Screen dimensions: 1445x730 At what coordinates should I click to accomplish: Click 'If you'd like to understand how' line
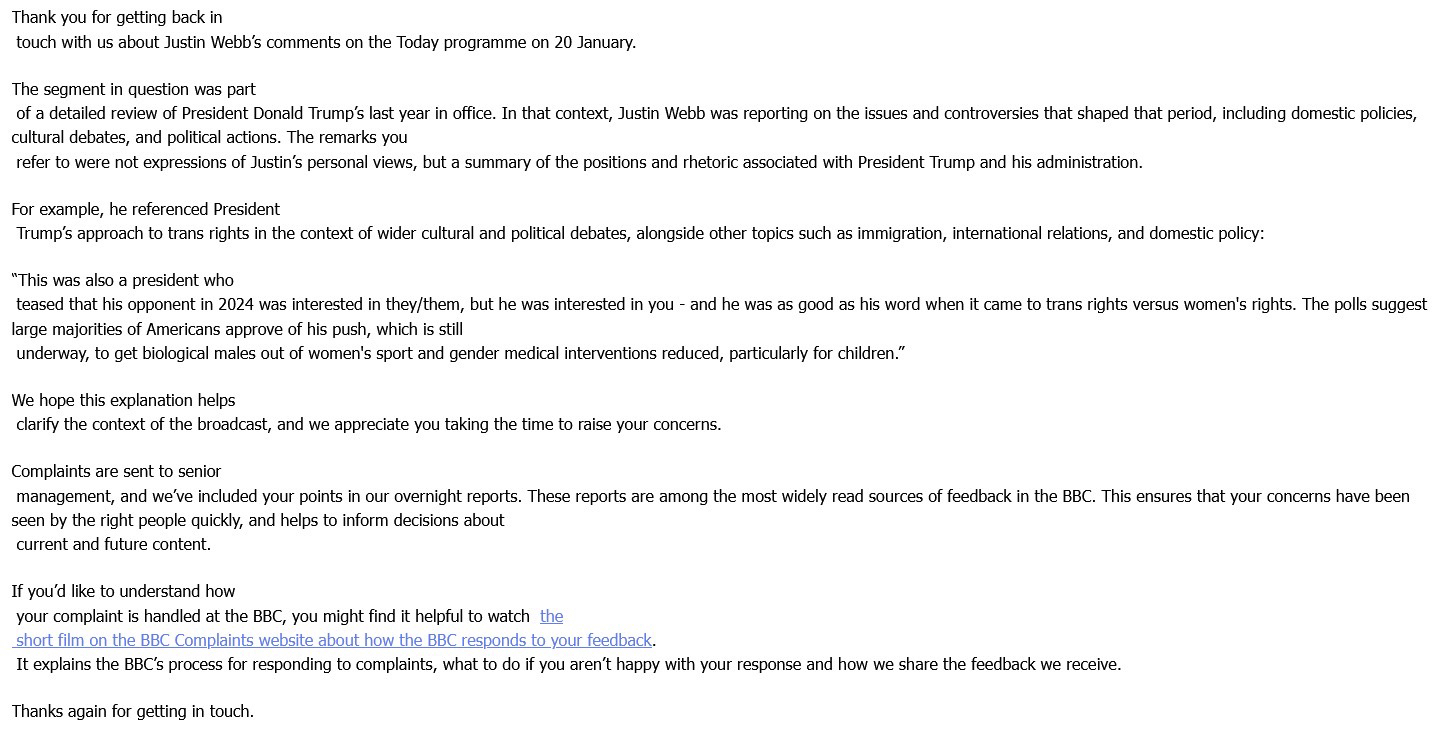point(123,591)
